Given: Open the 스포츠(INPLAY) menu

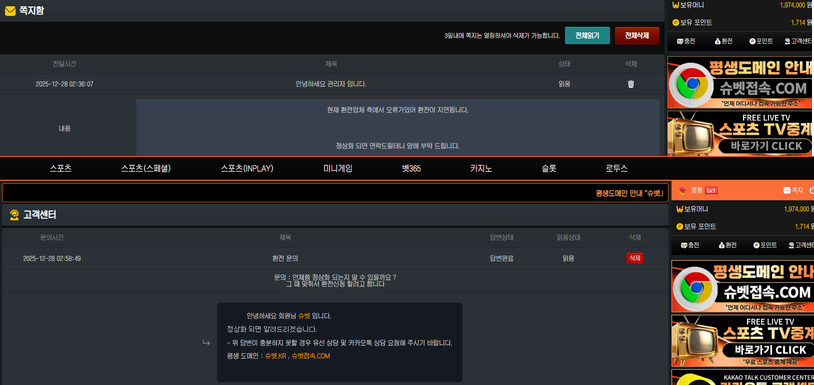Looking at the screenshot, I should coord(247,169).
